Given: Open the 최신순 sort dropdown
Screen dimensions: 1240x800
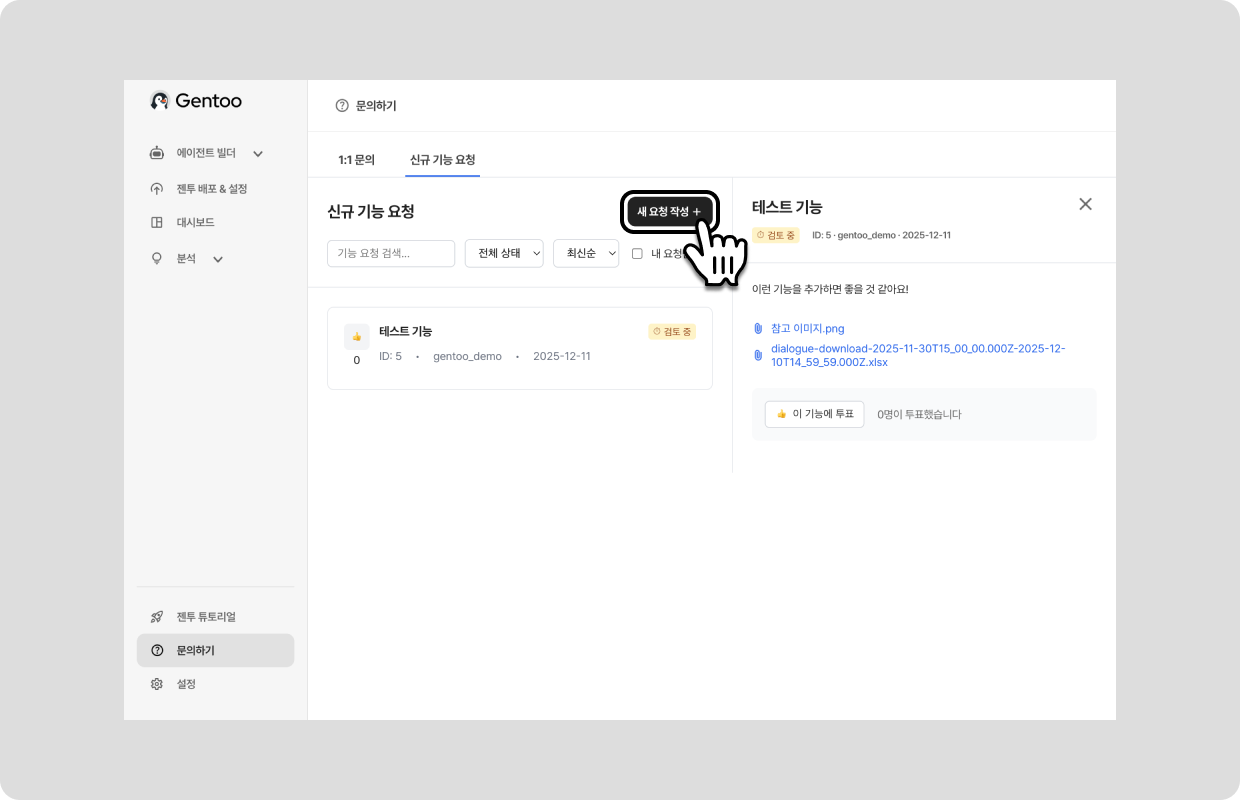Looking at the screenshot, I should [x=586, y=253].
